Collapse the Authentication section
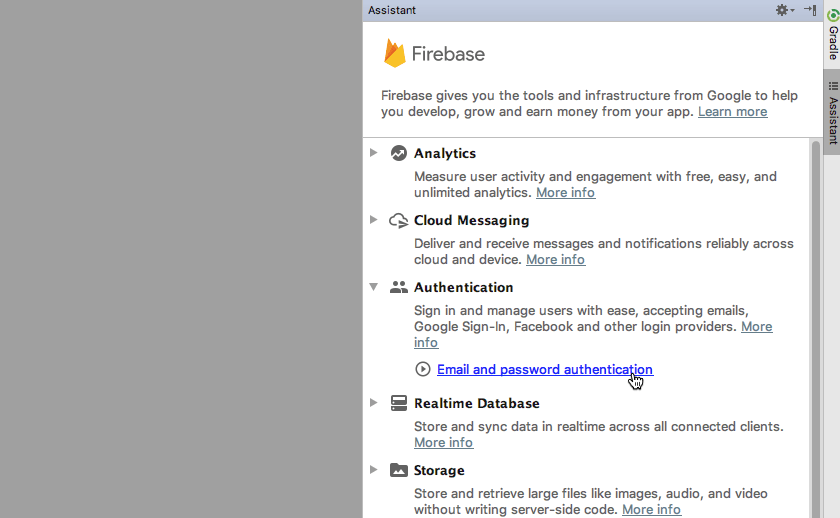The image size is (840, 518). coord(373,287)
